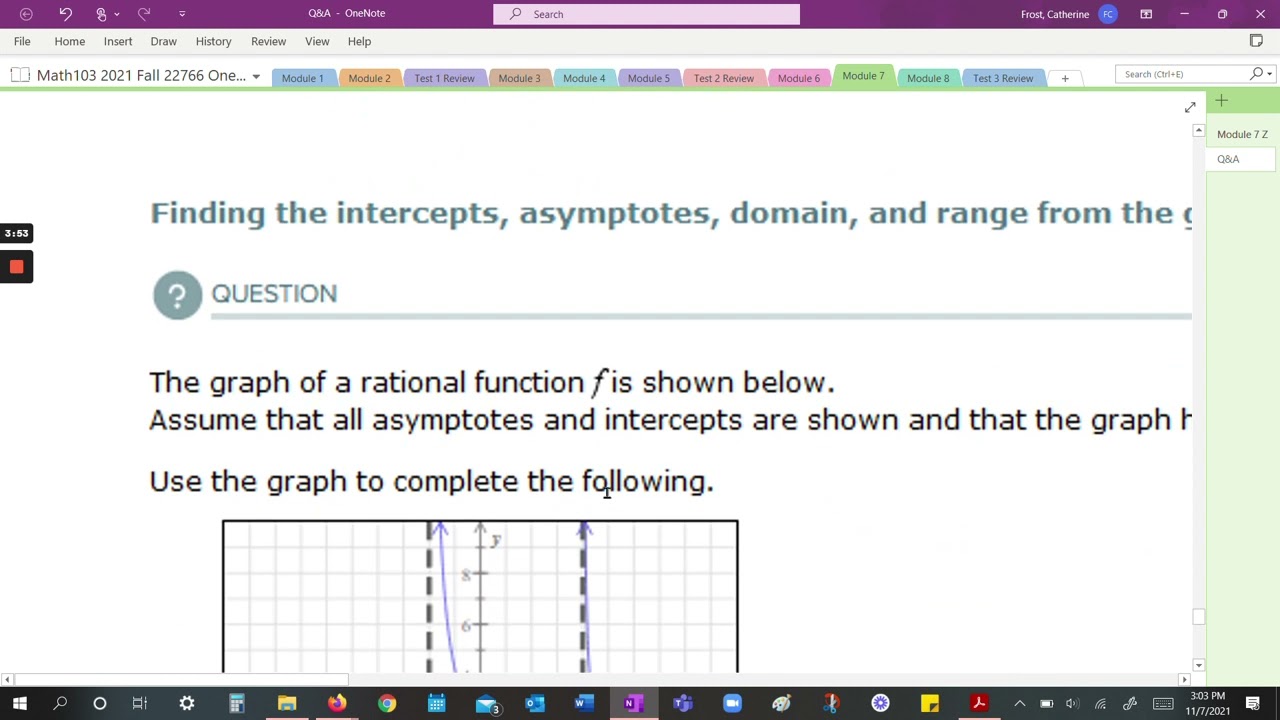Open Zoom from the taskbar

(x=732, y=704)
